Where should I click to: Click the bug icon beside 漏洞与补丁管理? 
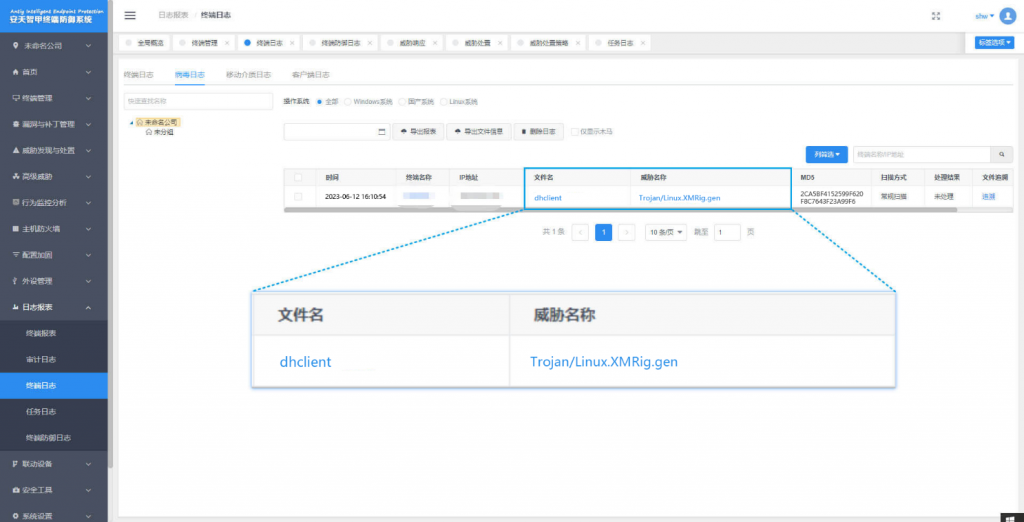15,124
